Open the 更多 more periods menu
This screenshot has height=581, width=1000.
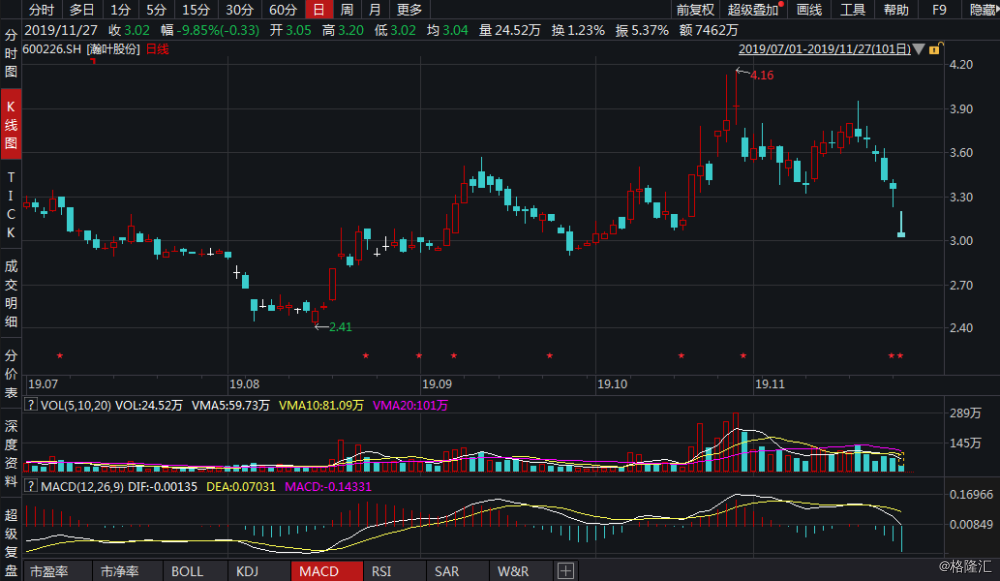[409, 10]
